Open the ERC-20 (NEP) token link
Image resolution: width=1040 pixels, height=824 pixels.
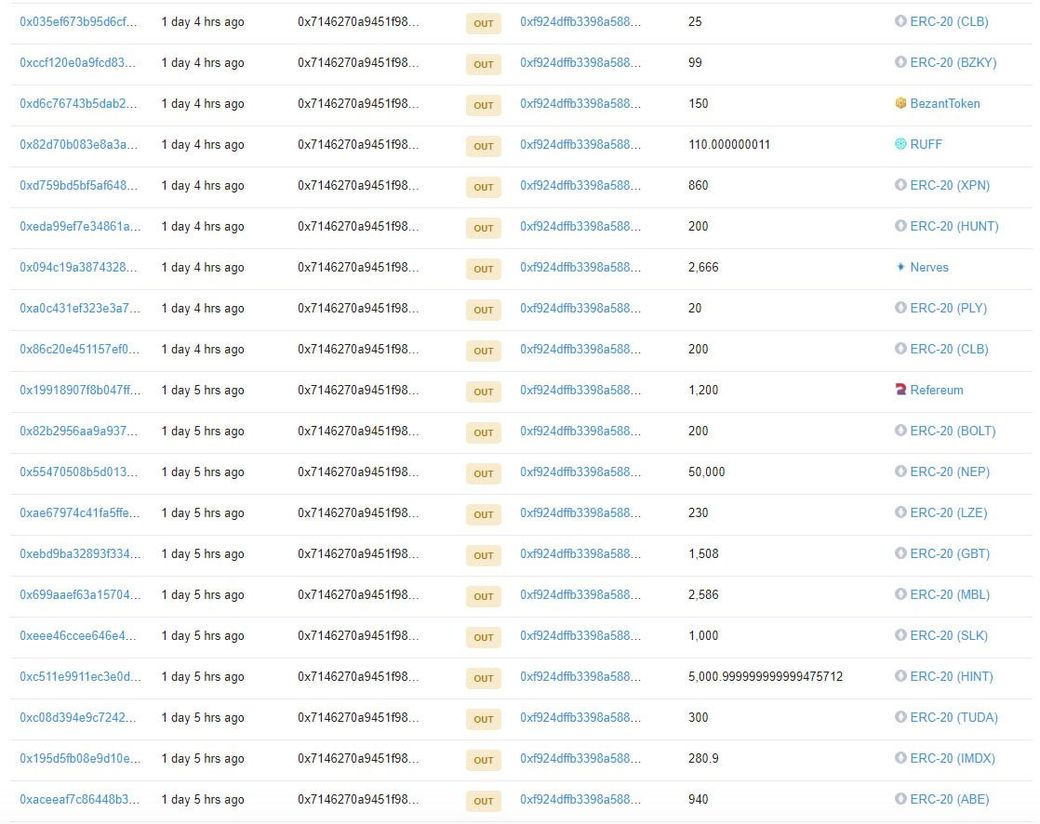[x=949, y=472]
